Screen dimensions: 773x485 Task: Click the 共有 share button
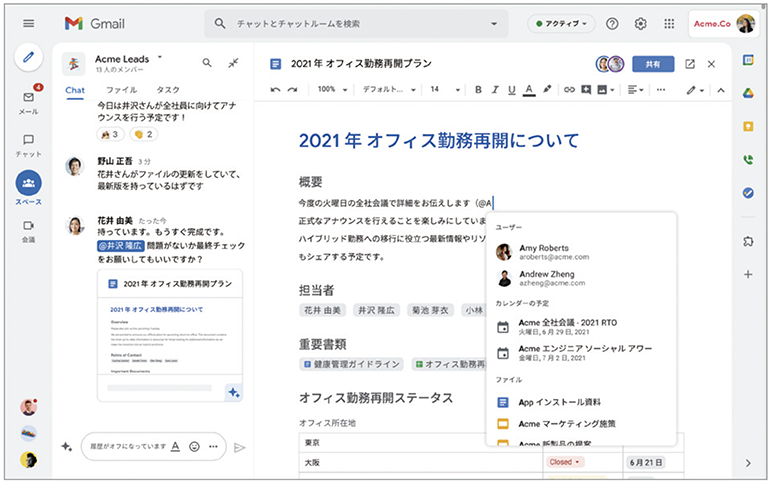(653, 64)
